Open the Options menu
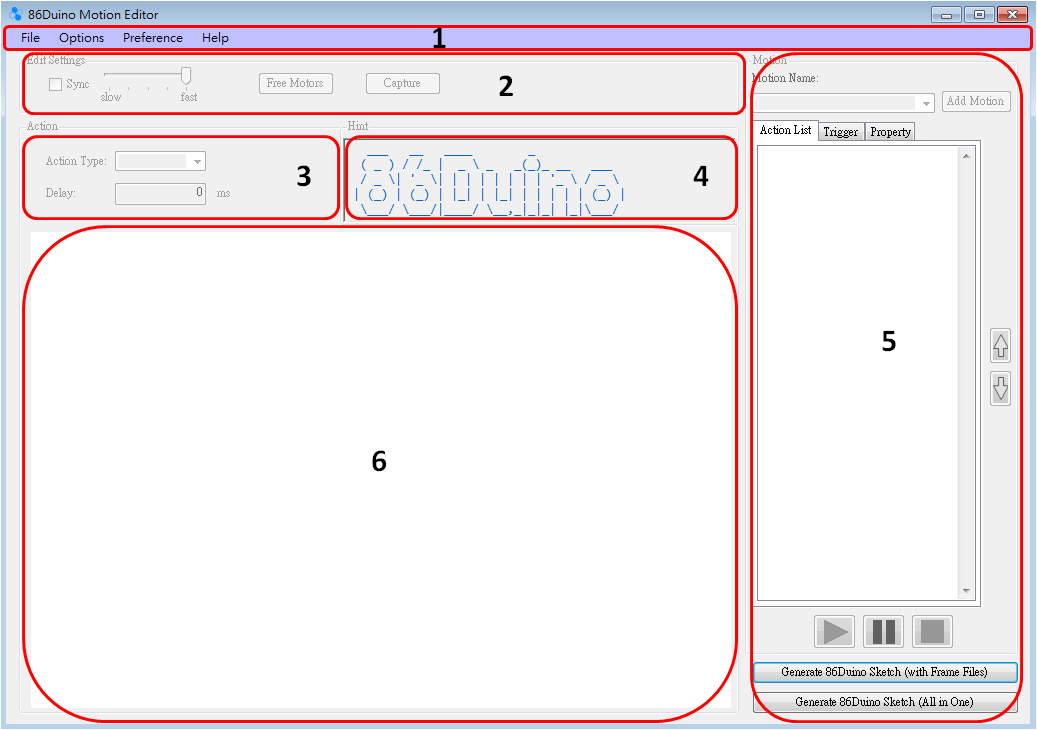This screenshot has width=1037, height=730. tap(81, 38)
